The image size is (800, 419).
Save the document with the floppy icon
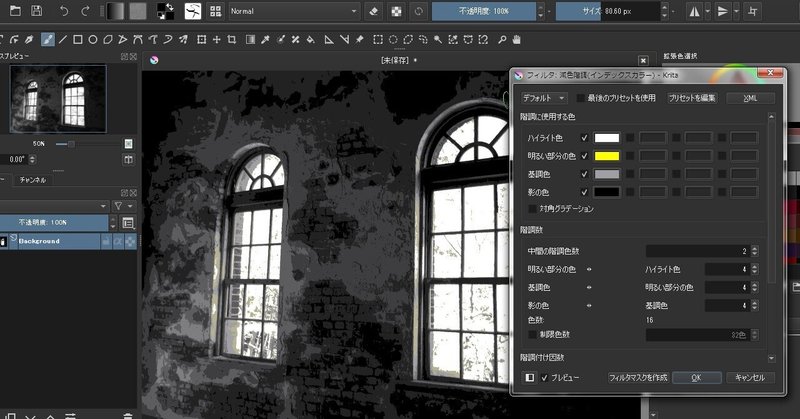point(37,11)
